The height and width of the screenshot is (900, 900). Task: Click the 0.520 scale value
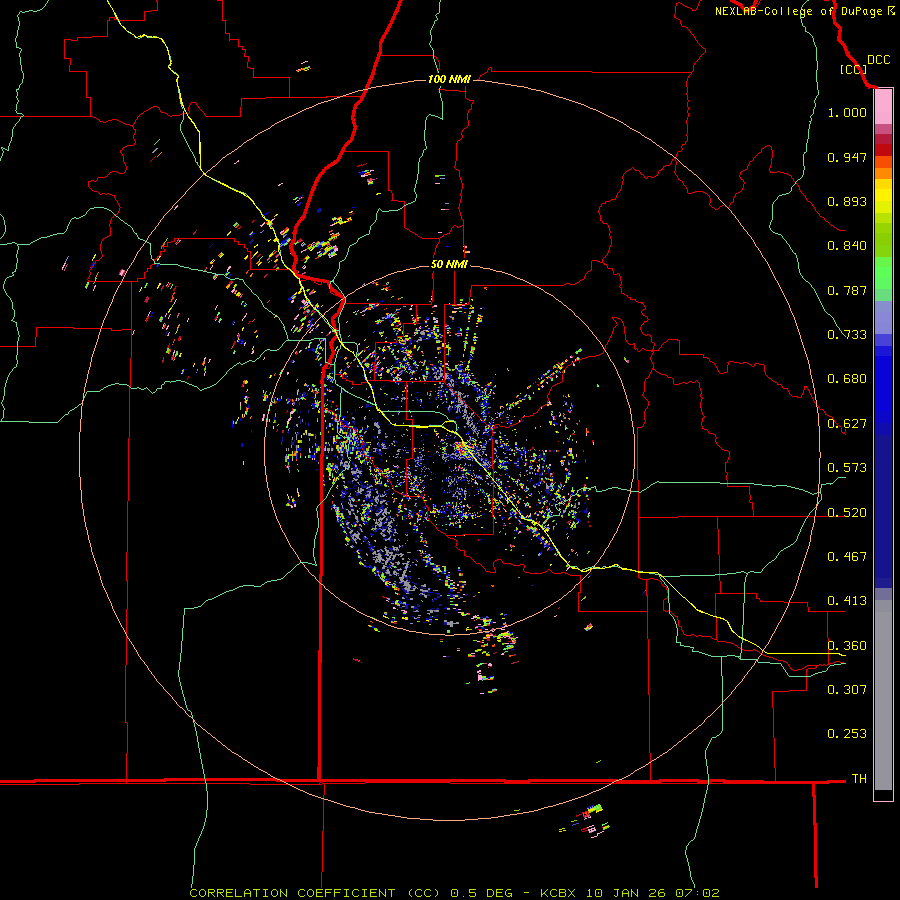[x=847, y=513]
